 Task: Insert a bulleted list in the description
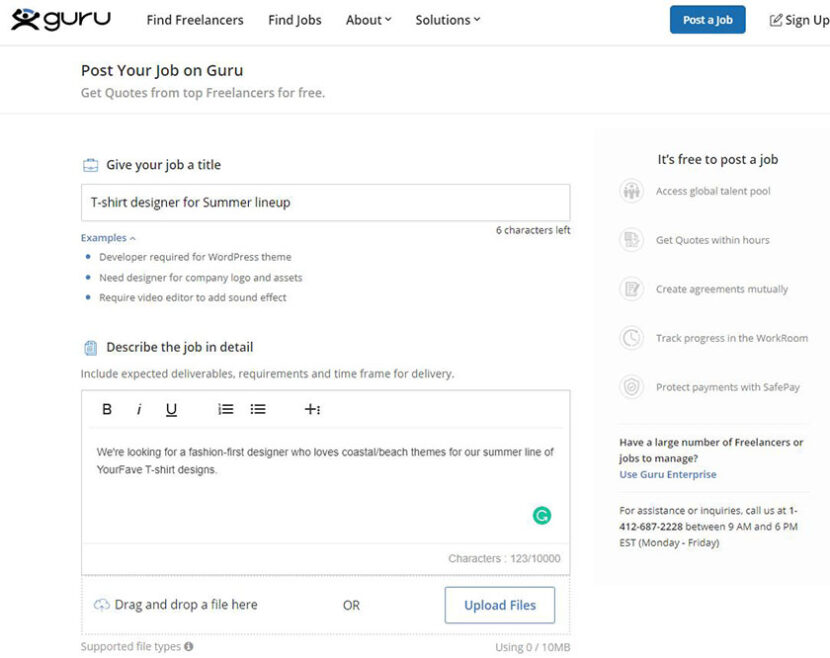pyautogui.click(x=257, y=408)
